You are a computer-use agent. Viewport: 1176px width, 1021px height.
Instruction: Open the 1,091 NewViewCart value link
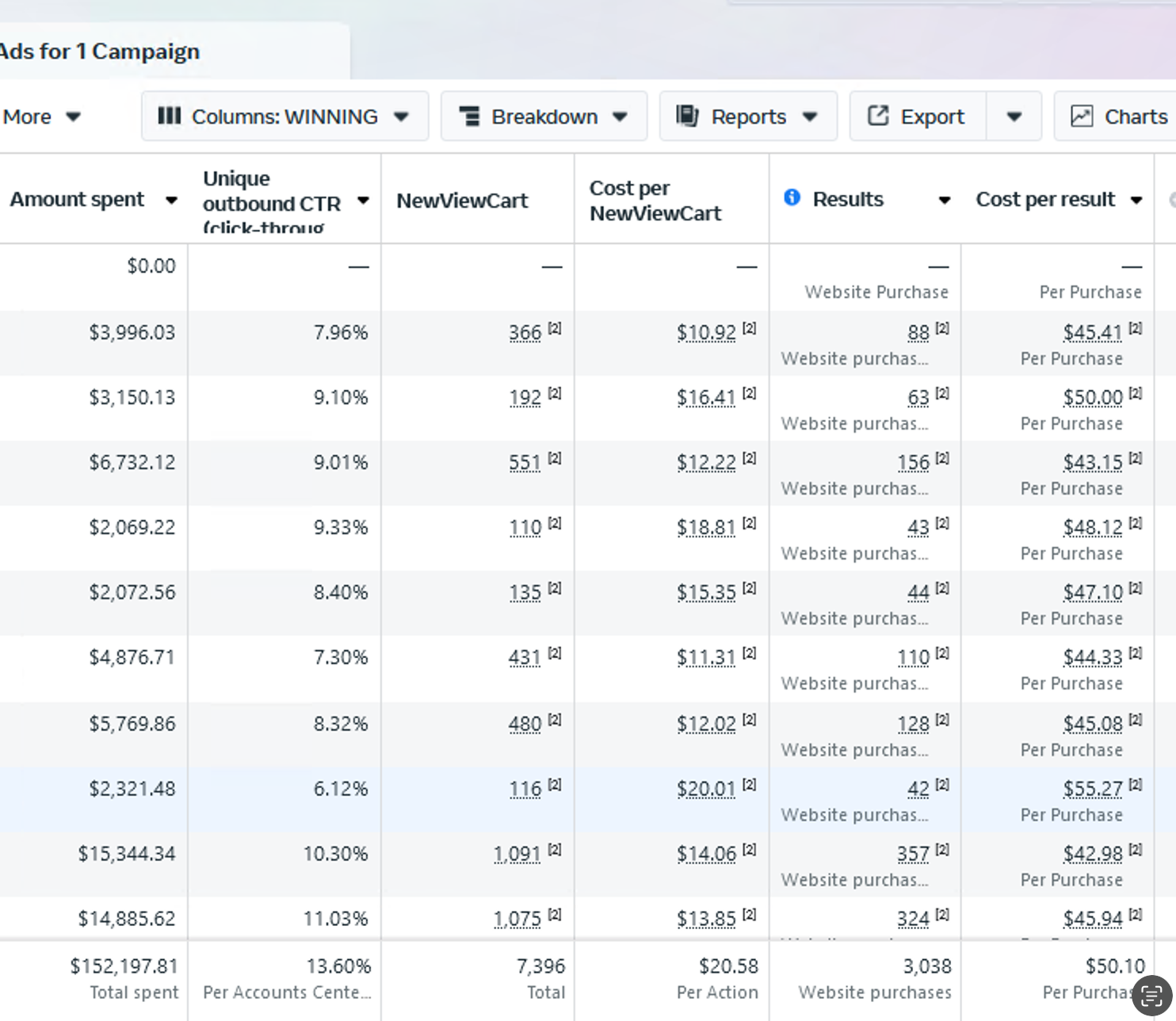click(x=517, y=854)
